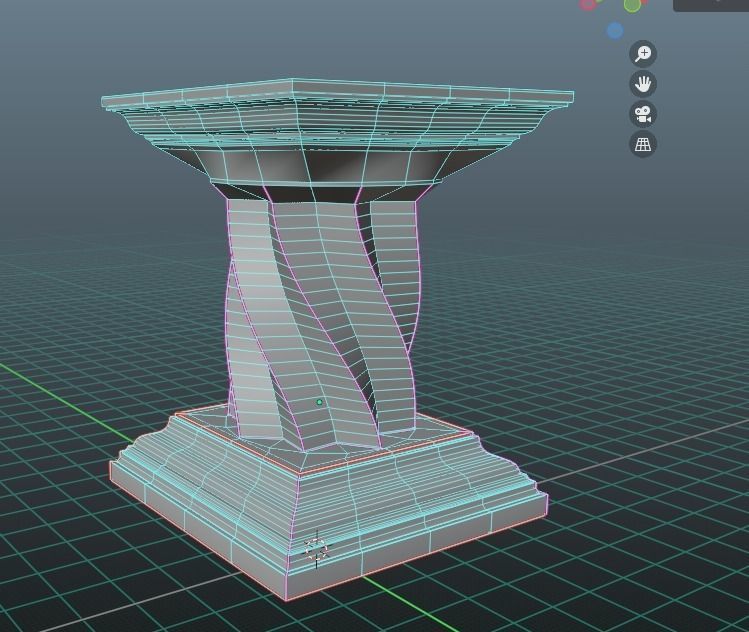Viewport: 749px width, 632px height.
Task: Toggle the camera view icon
Action: (x=643, y=114)
